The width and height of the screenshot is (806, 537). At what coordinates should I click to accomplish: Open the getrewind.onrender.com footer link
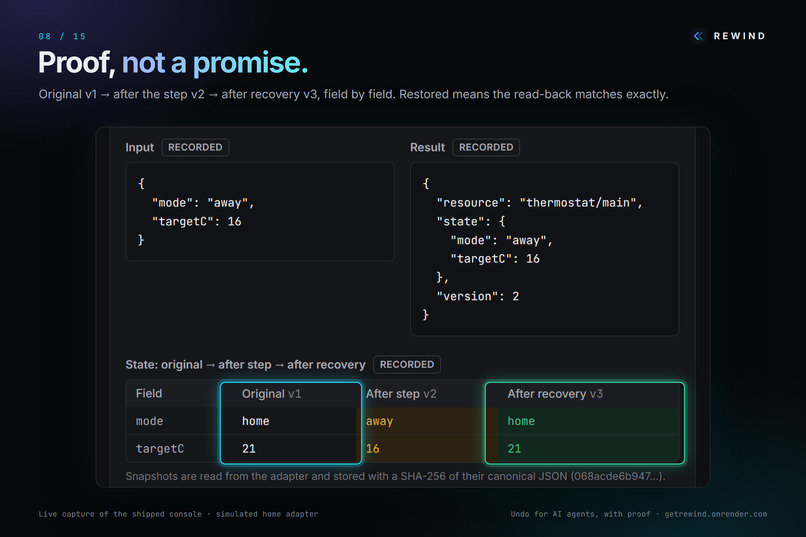(716, 514)
